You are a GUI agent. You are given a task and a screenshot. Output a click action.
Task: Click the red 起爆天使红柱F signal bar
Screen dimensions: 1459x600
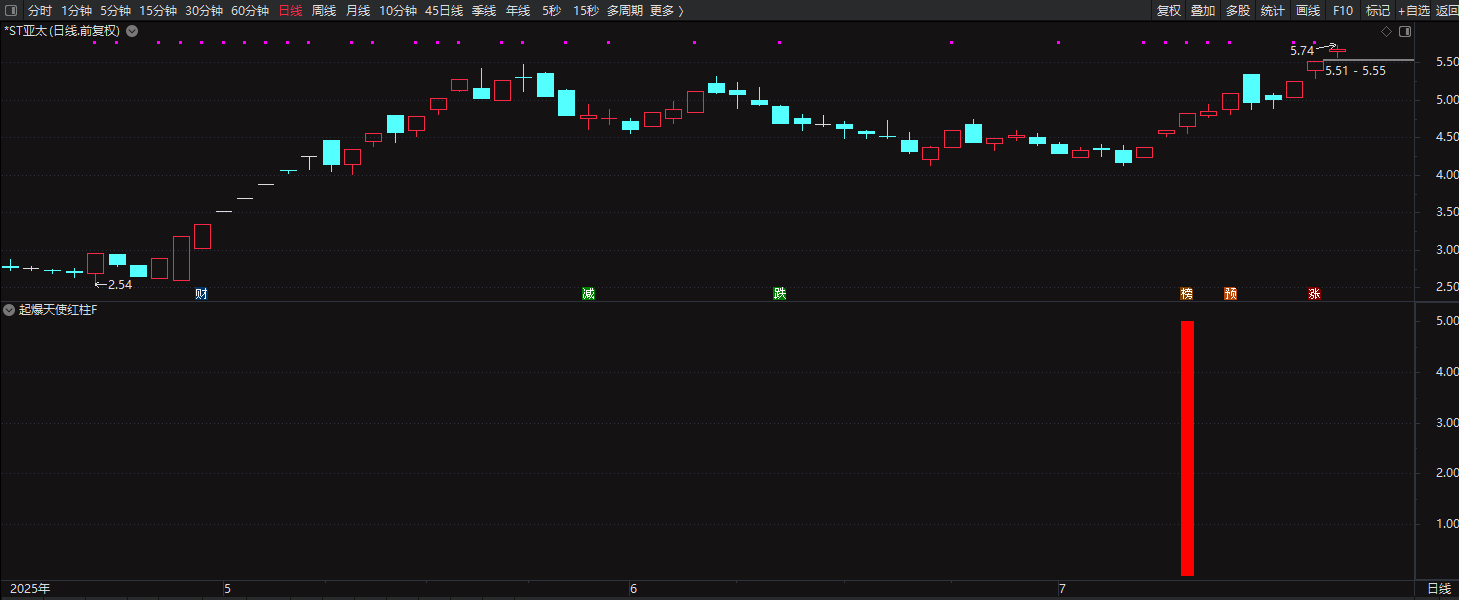pos(1187,448)
